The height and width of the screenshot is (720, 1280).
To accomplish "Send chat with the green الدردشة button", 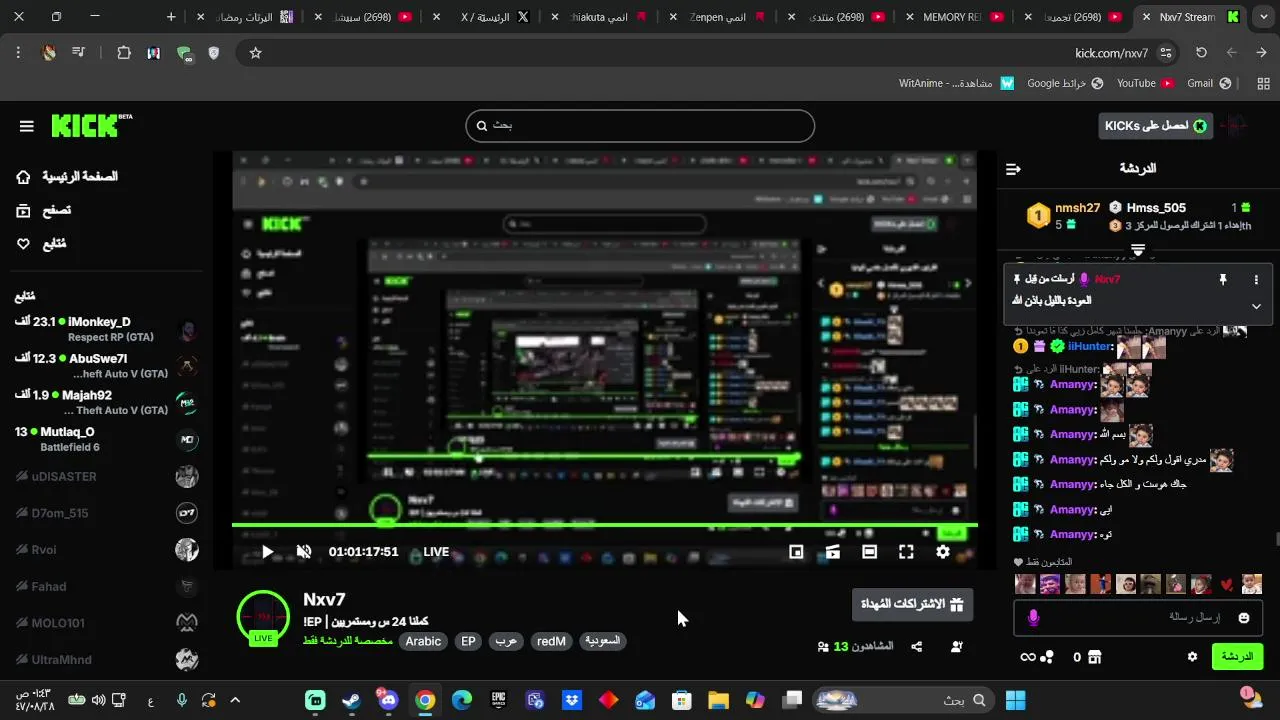I will (1237, 657).
